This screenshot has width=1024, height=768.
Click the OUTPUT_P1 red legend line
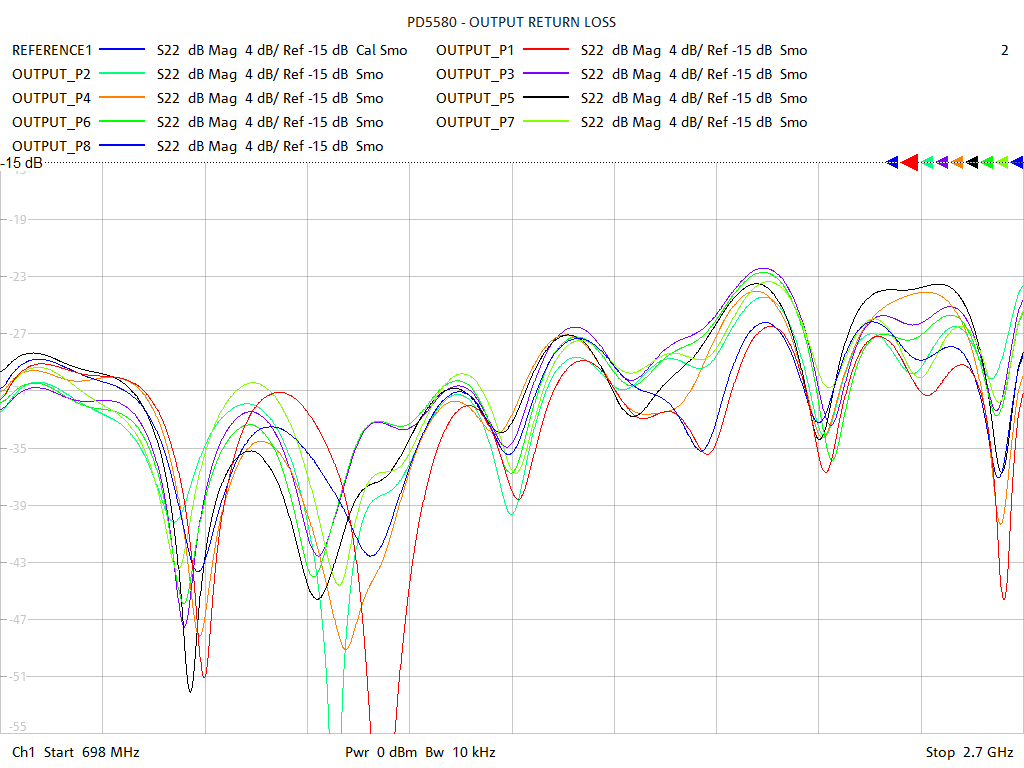pos(547,50)
